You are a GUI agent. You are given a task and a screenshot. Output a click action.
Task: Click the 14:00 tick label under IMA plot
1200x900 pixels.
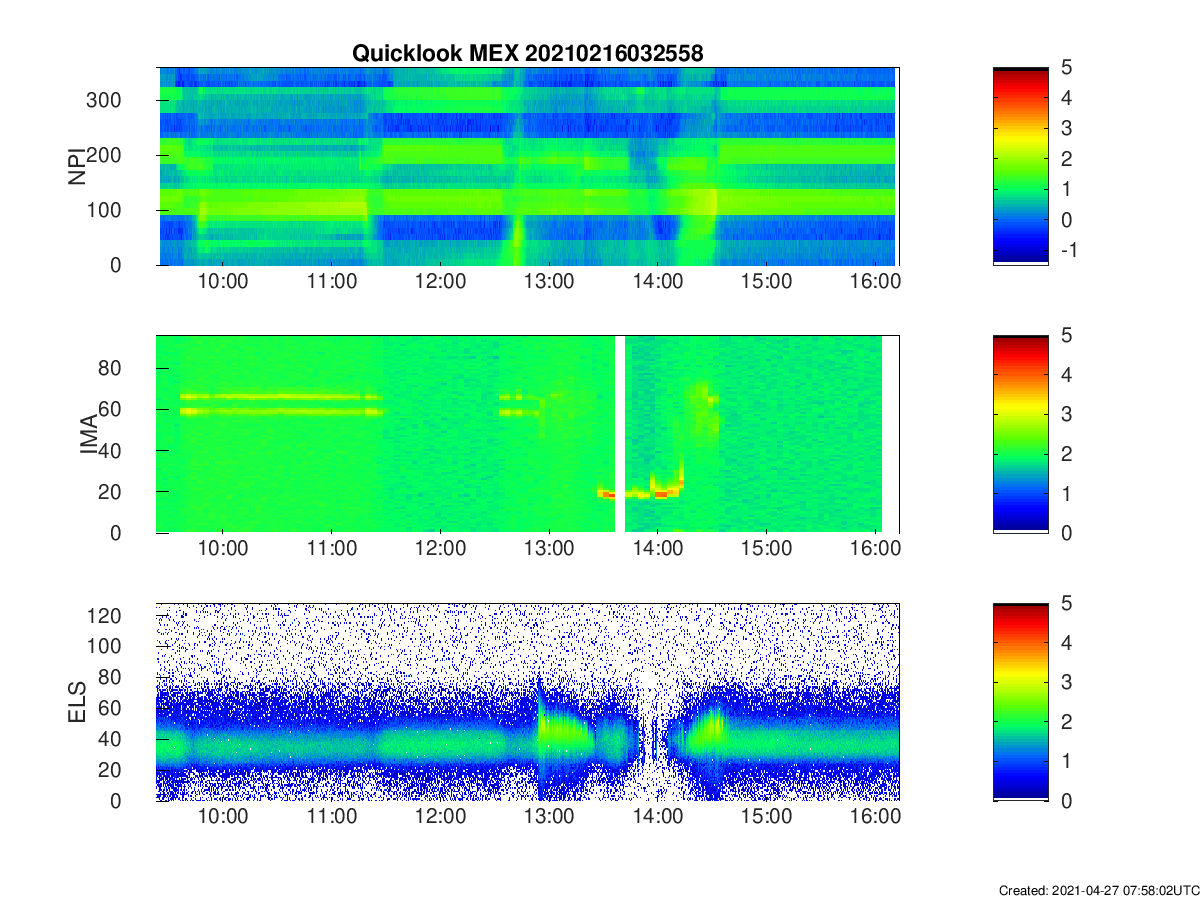(657, 549)
